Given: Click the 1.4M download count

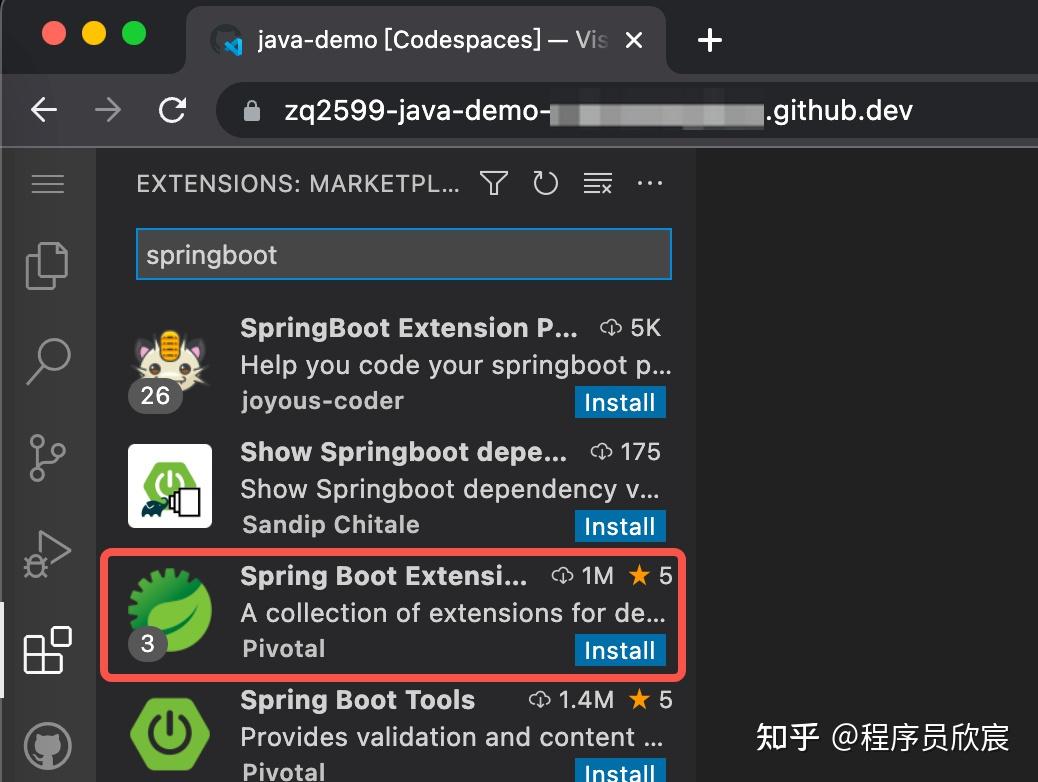Looking at the screenshot, I should (572, 700).
